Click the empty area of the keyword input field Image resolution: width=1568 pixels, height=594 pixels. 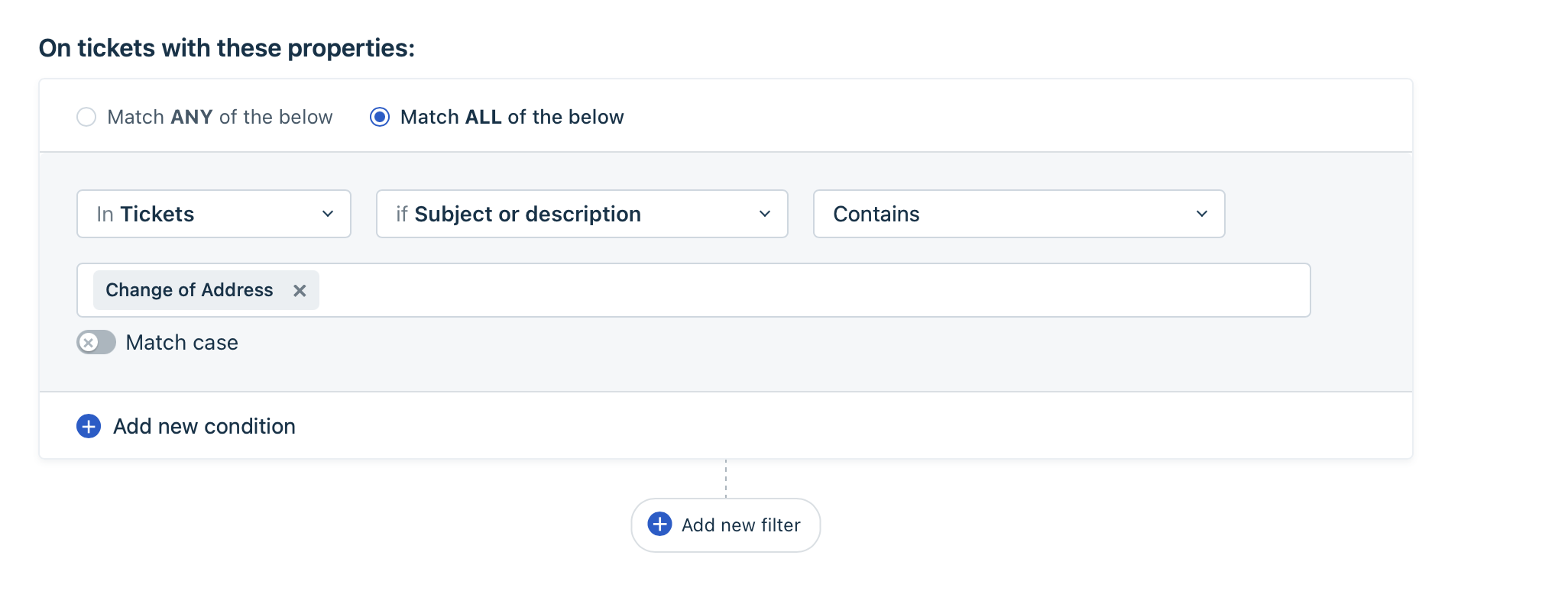tap(810, 290)
